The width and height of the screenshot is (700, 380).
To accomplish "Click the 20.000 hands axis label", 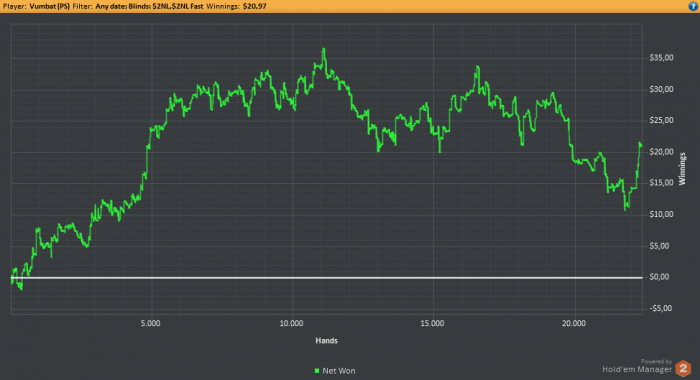I will pyautogui.click(x=574, y=323).
